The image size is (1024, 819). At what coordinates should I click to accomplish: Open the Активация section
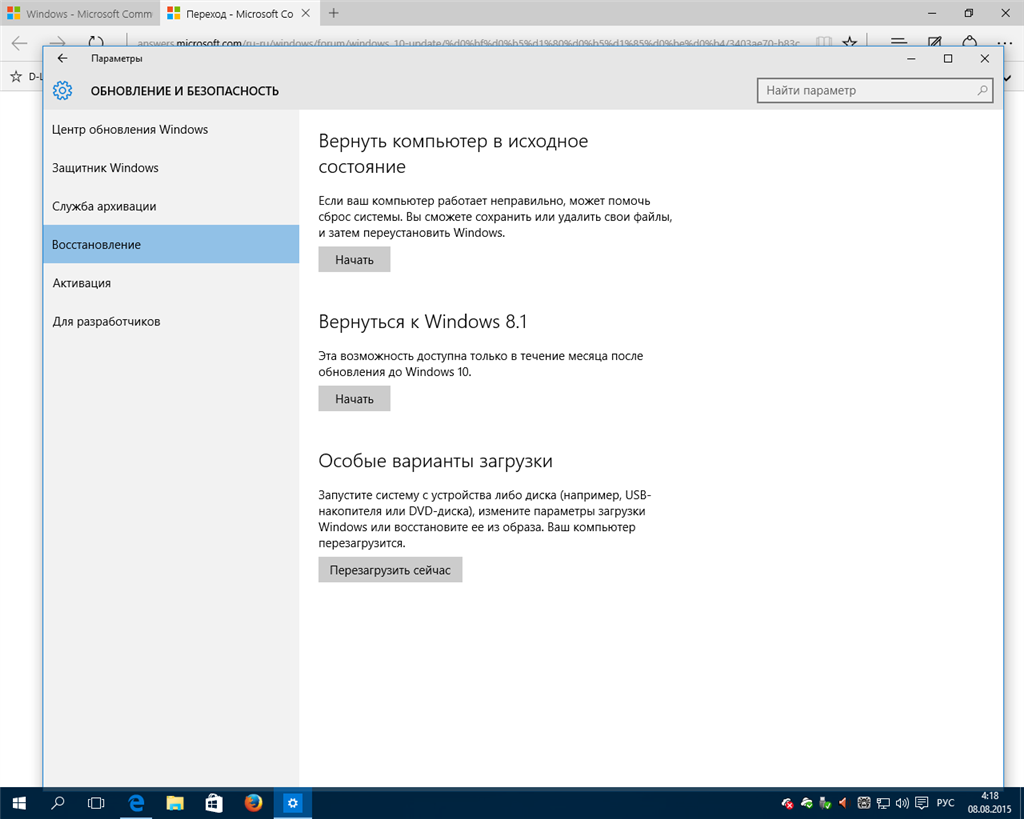171,283
